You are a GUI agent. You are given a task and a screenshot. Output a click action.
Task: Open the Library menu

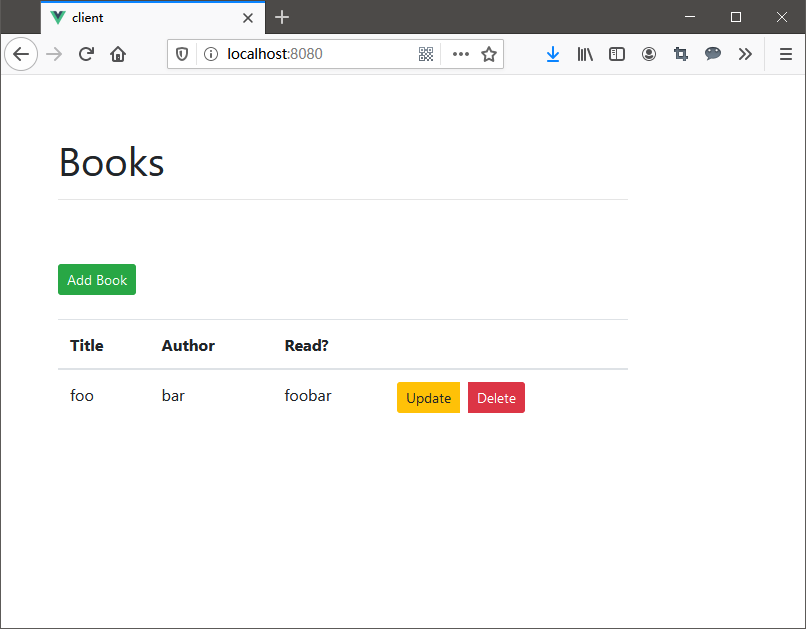pos(585,54)
